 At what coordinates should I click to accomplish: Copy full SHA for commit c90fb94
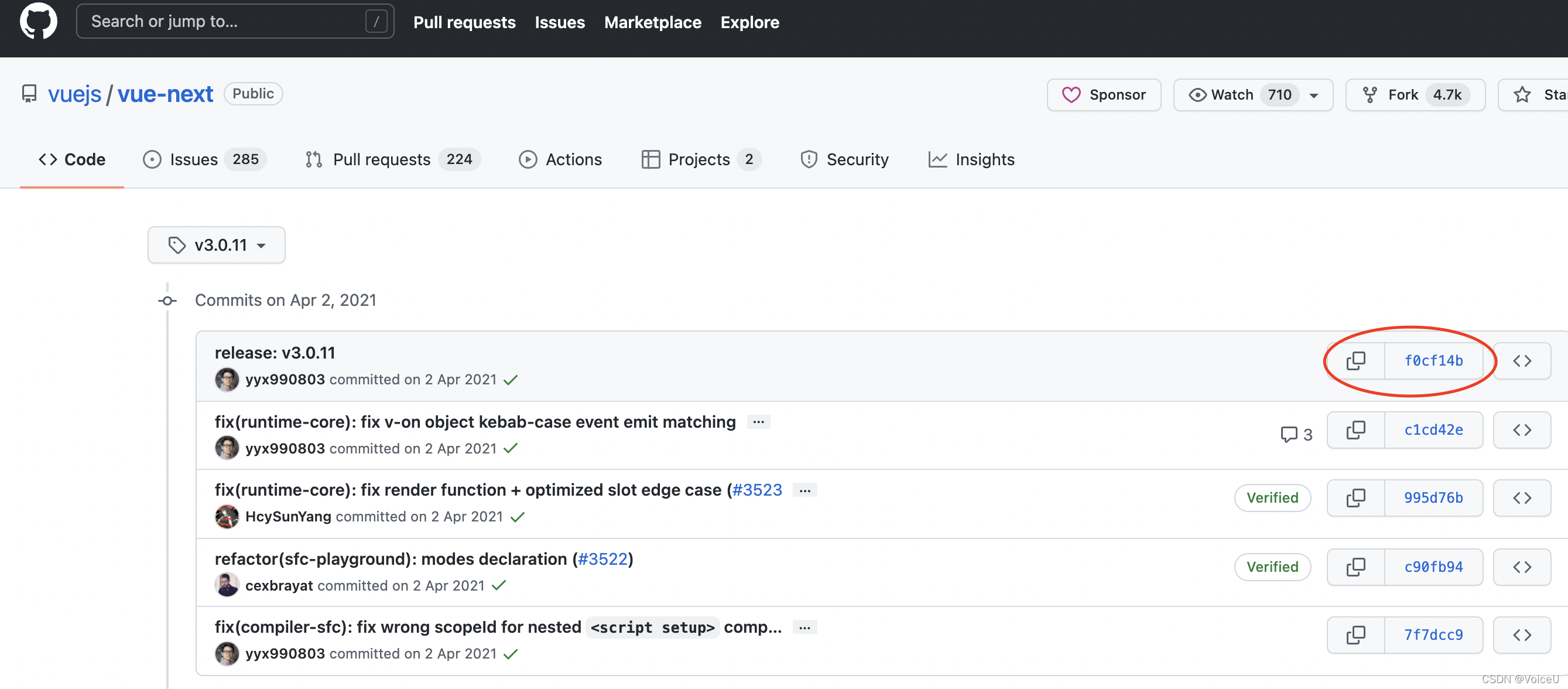[1355, 567]
